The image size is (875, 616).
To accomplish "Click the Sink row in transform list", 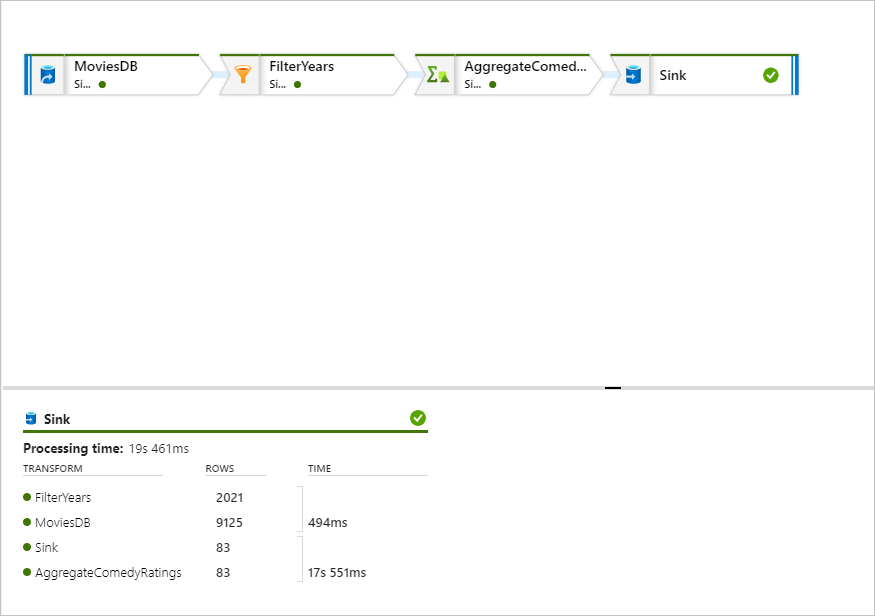I will [x=46, y=547].
